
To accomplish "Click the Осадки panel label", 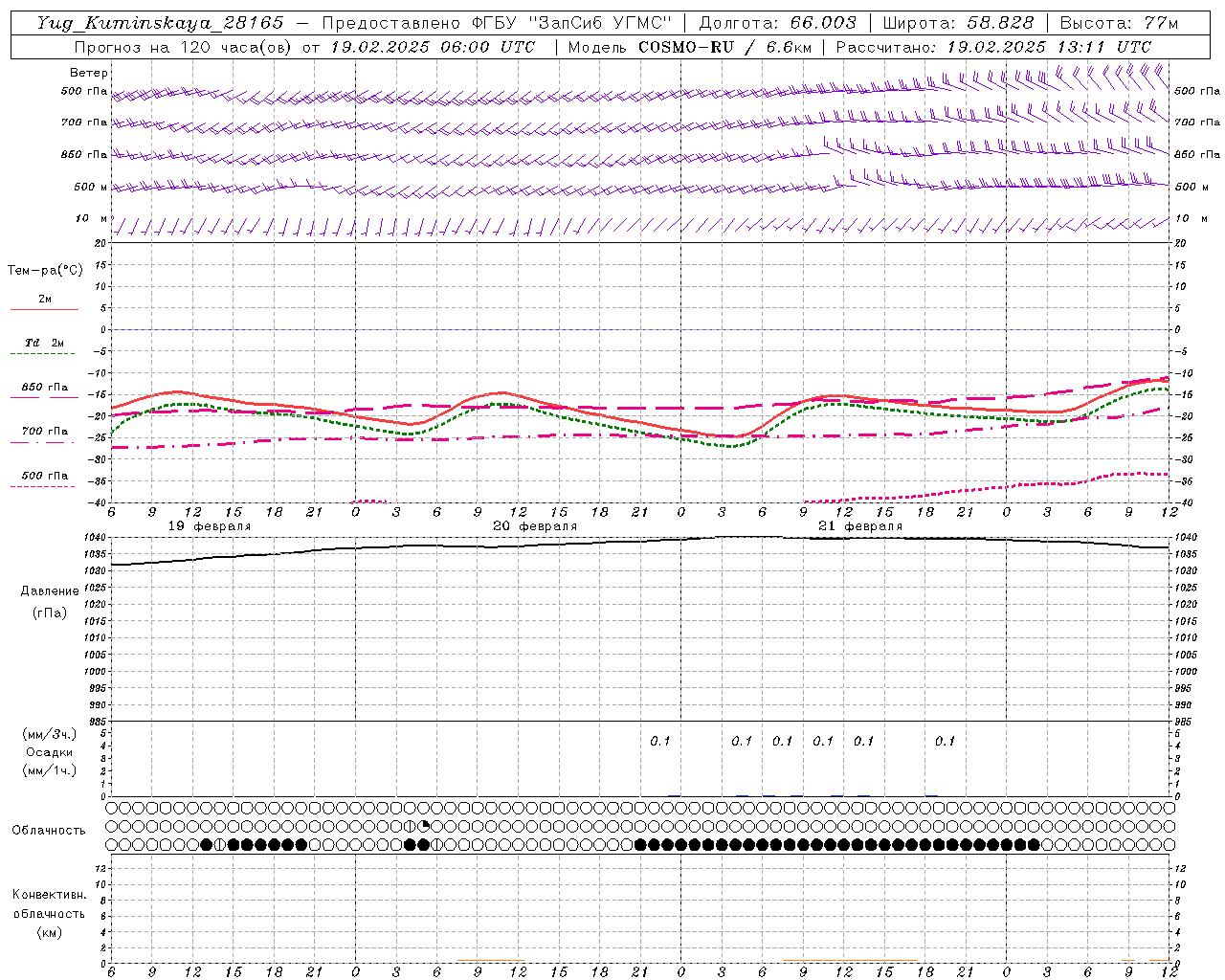I will (x=50, y=752).
